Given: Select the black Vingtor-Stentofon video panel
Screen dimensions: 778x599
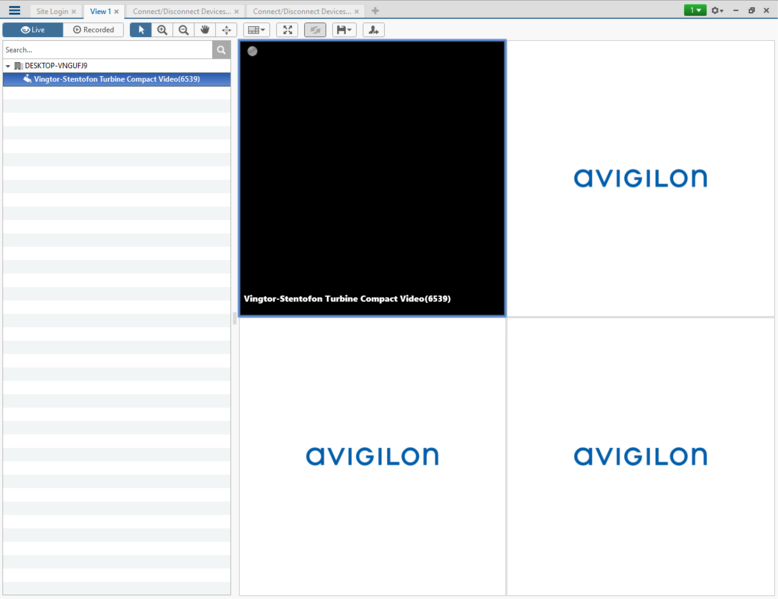Looking at the screenshot, I should point(372,178).
